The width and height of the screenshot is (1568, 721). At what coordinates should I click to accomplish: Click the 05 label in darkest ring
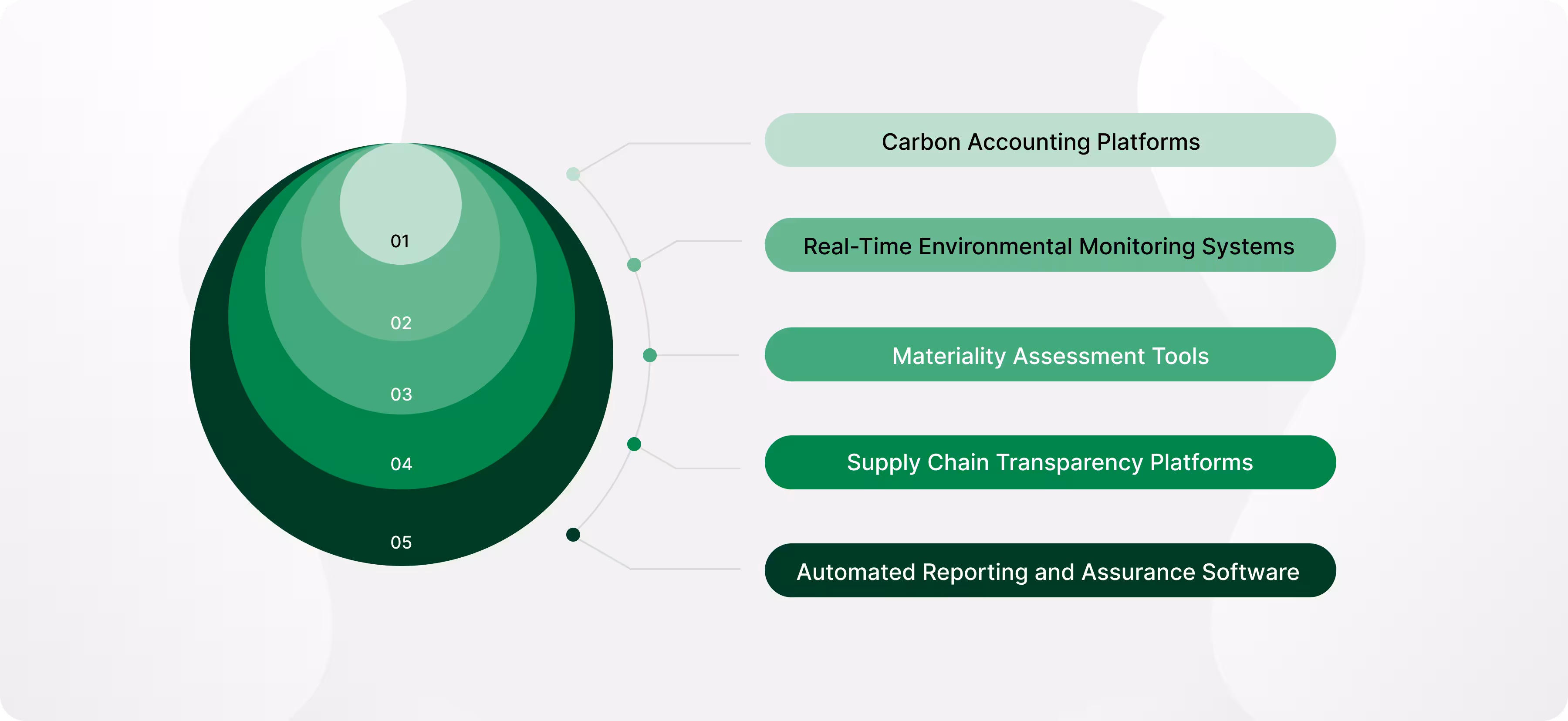401,542
